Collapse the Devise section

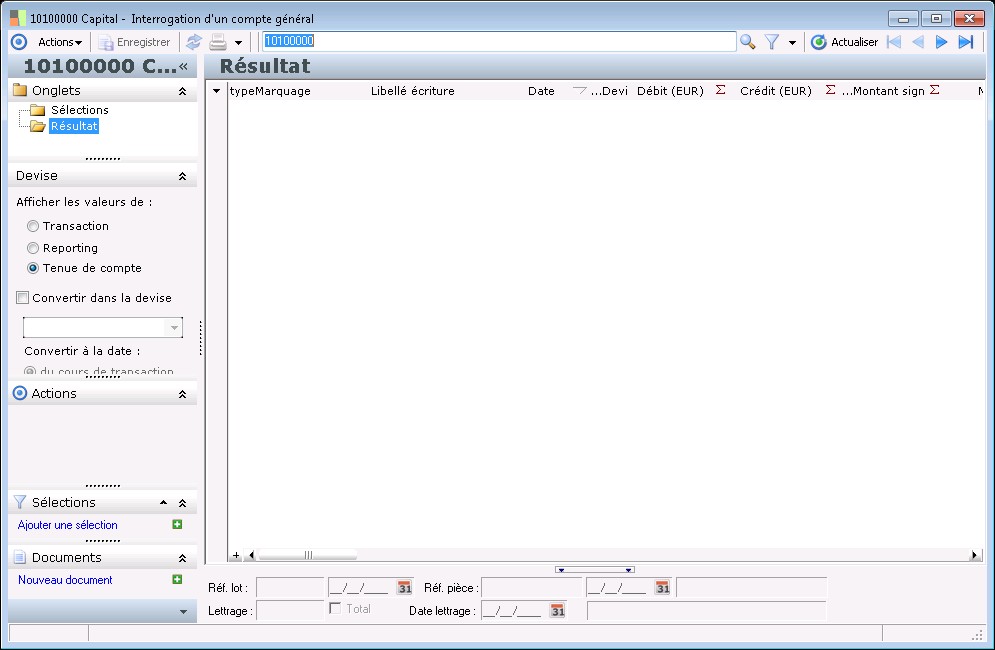pyautogui.click(x=183, y=176)
